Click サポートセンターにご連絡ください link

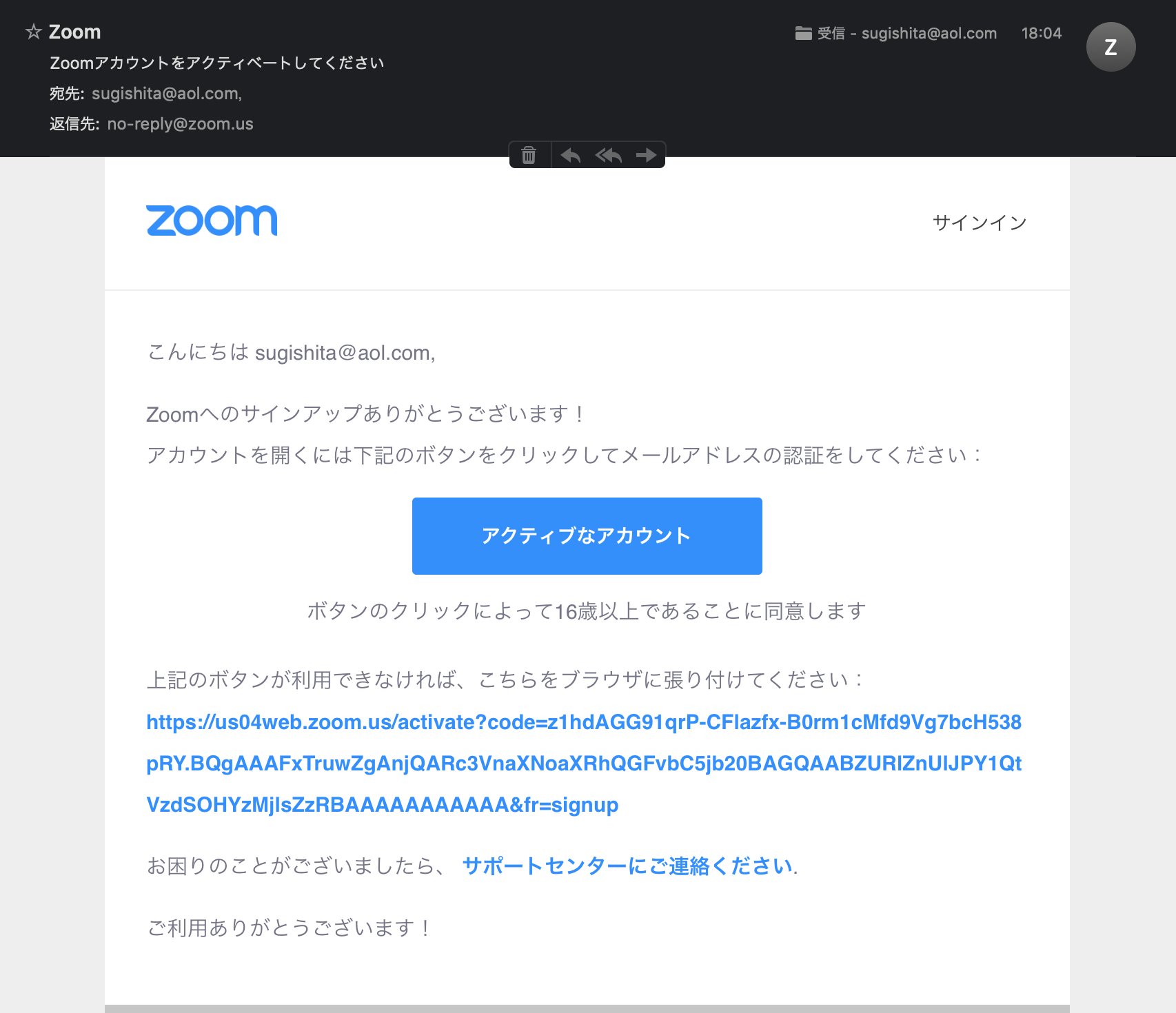coord(628,866)
